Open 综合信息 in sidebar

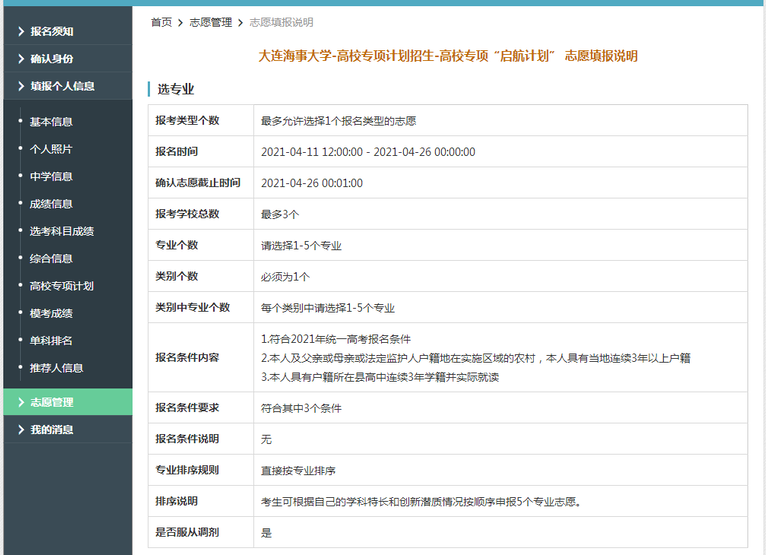51,258
